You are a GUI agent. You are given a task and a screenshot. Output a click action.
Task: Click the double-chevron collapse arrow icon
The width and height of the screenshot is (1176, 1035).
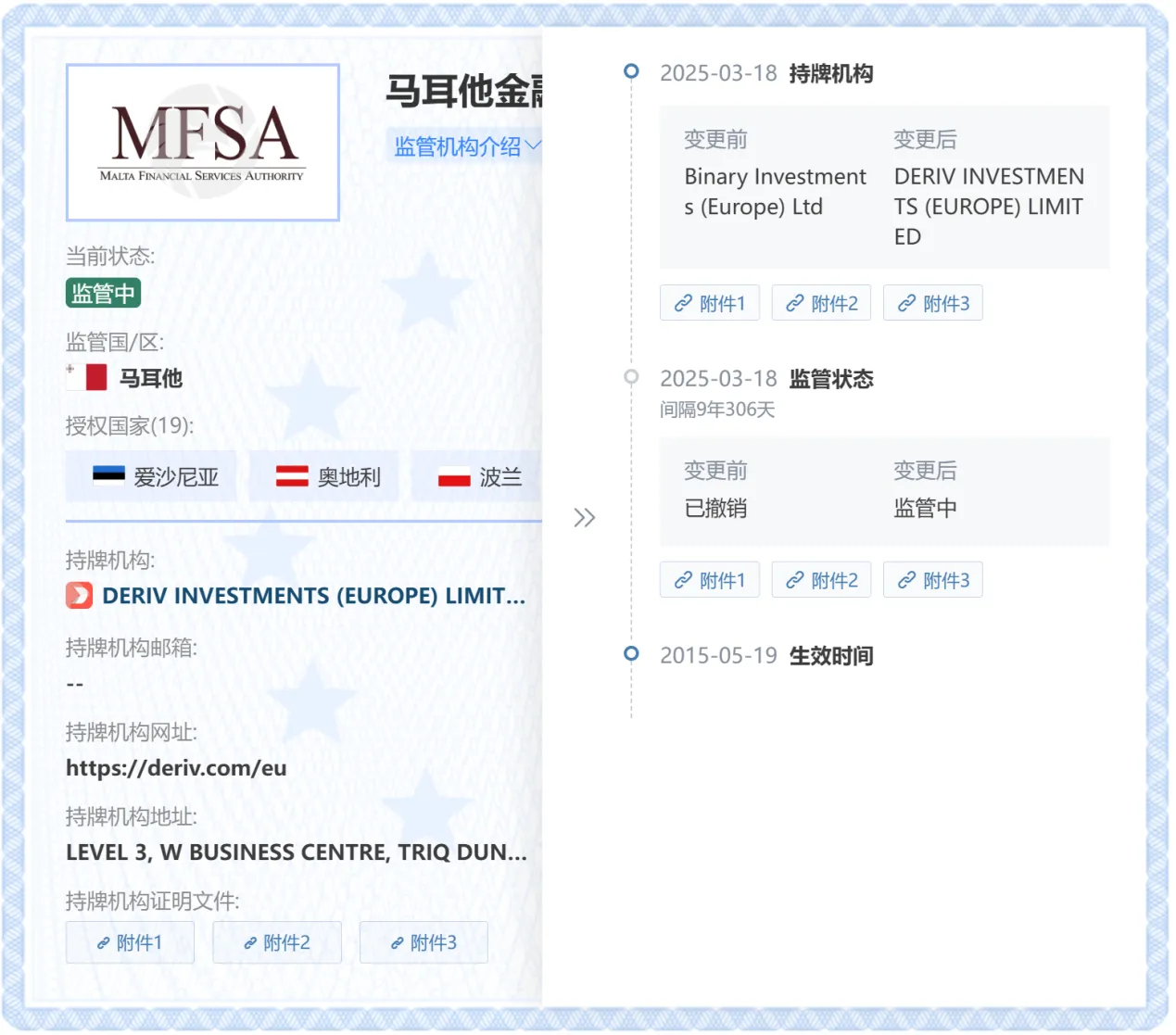pyautogui.click(x=584, y=517)
